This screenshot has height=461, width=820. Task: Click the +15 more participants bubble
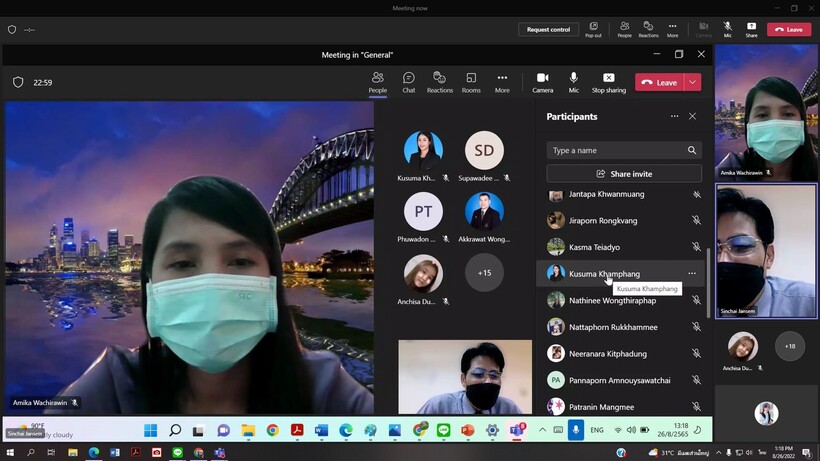point(484,273)
